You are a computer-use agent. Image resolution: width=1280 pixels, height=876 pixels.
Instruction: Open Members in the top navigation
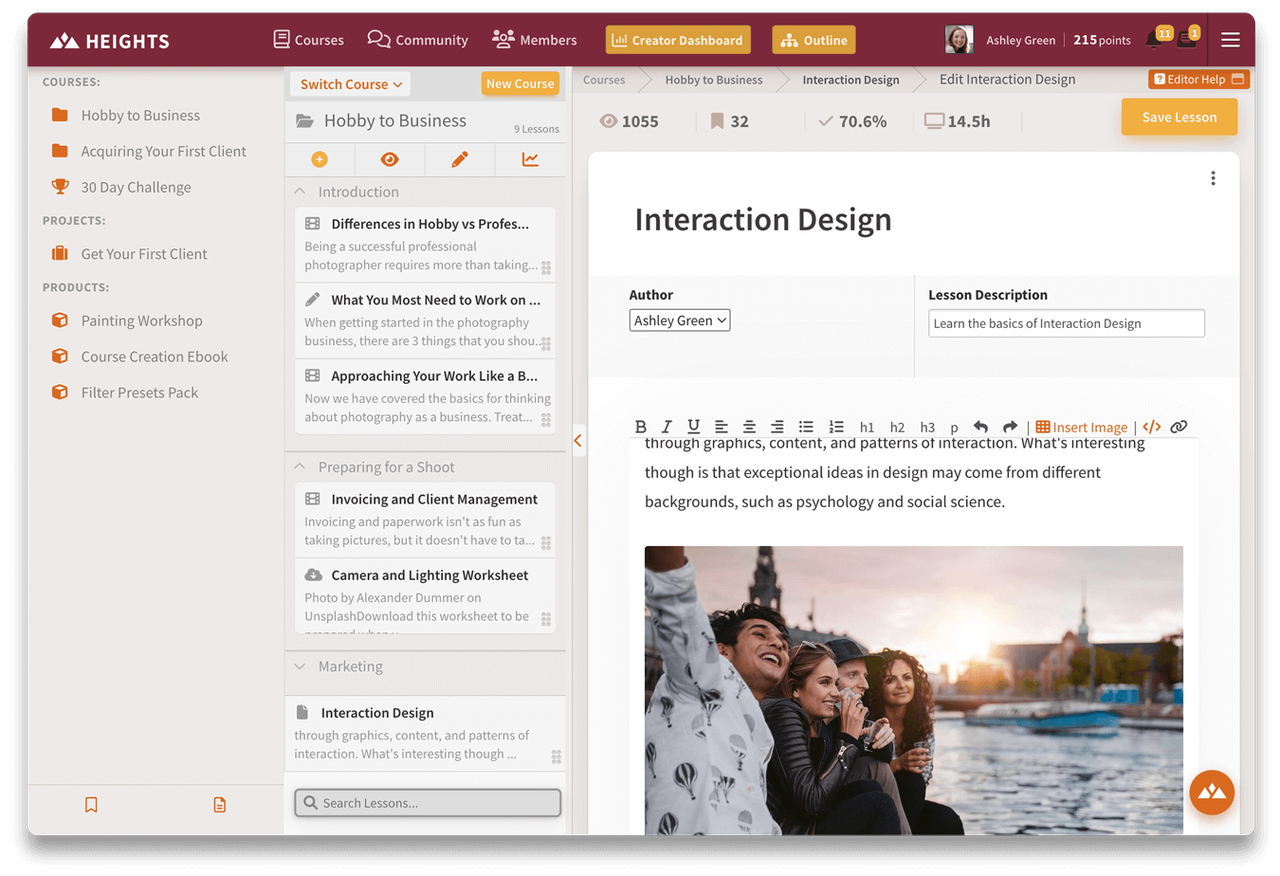(x=535, y=40)
